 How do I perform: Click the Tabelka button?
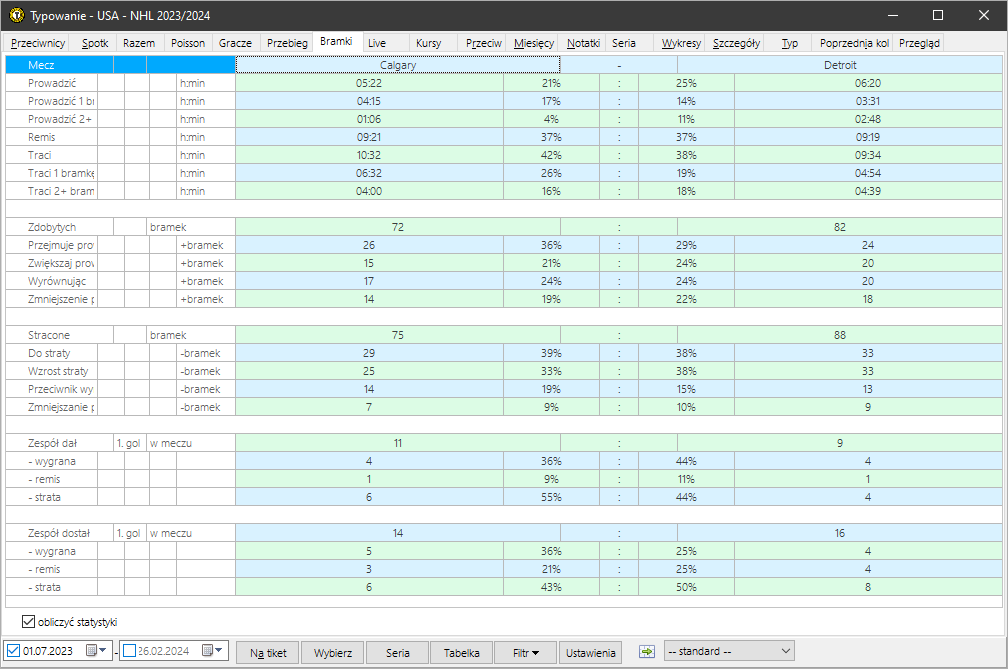pos(461,653)
